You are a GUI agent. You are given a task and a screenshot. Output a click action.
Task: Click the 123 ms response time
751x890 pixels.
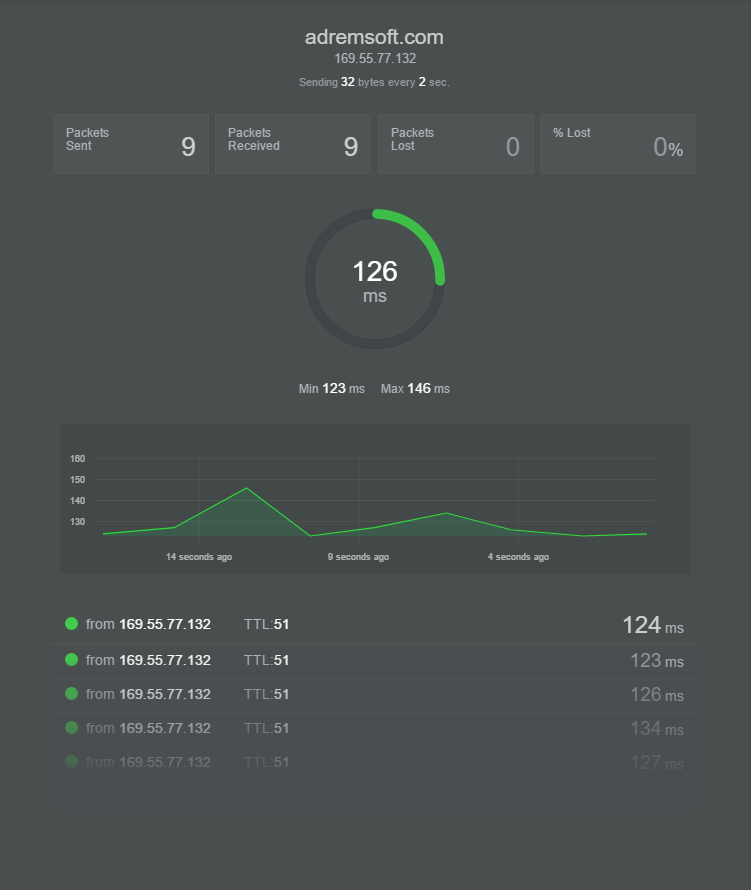(657, 661)
